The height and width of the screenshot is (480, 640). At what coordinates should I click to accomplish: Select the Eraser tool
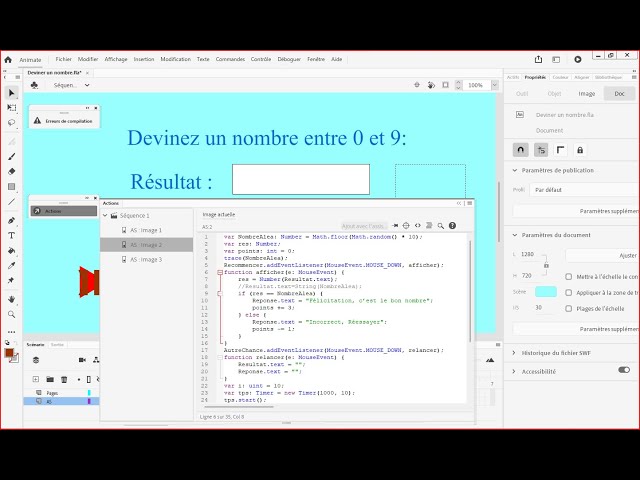pos(11,171)
